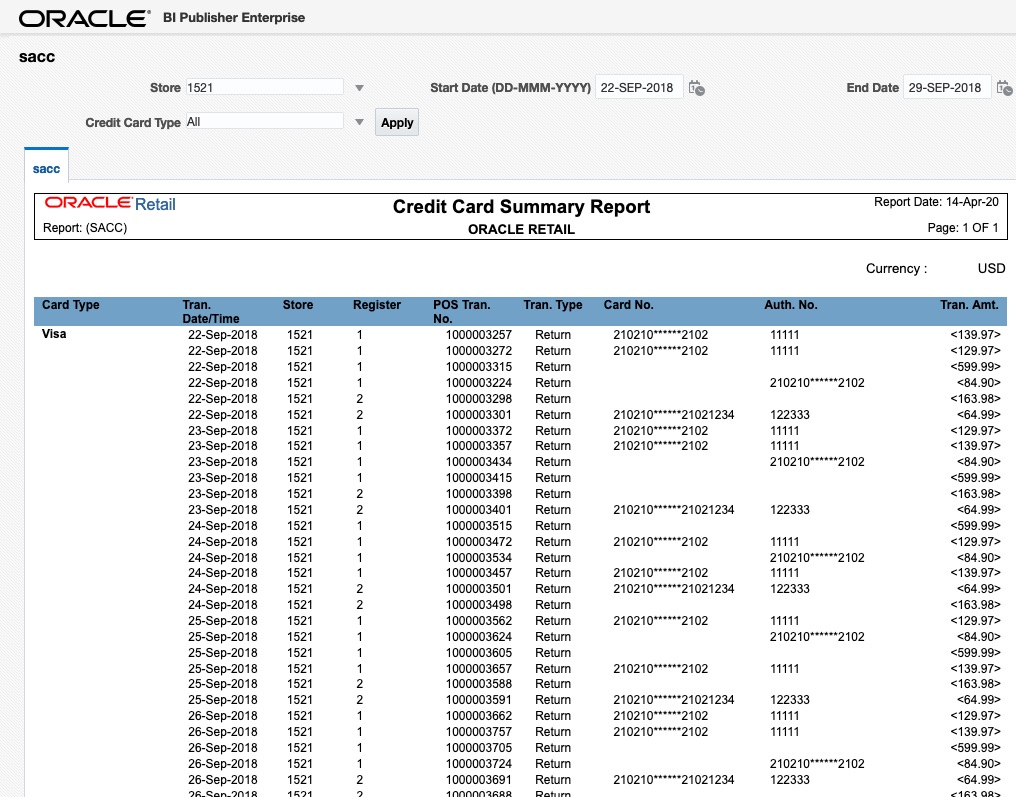Image resolution: width=1016 pixels, height=797 pixels.
Task: Click the Currency USD value
Action: pos(991,268)
